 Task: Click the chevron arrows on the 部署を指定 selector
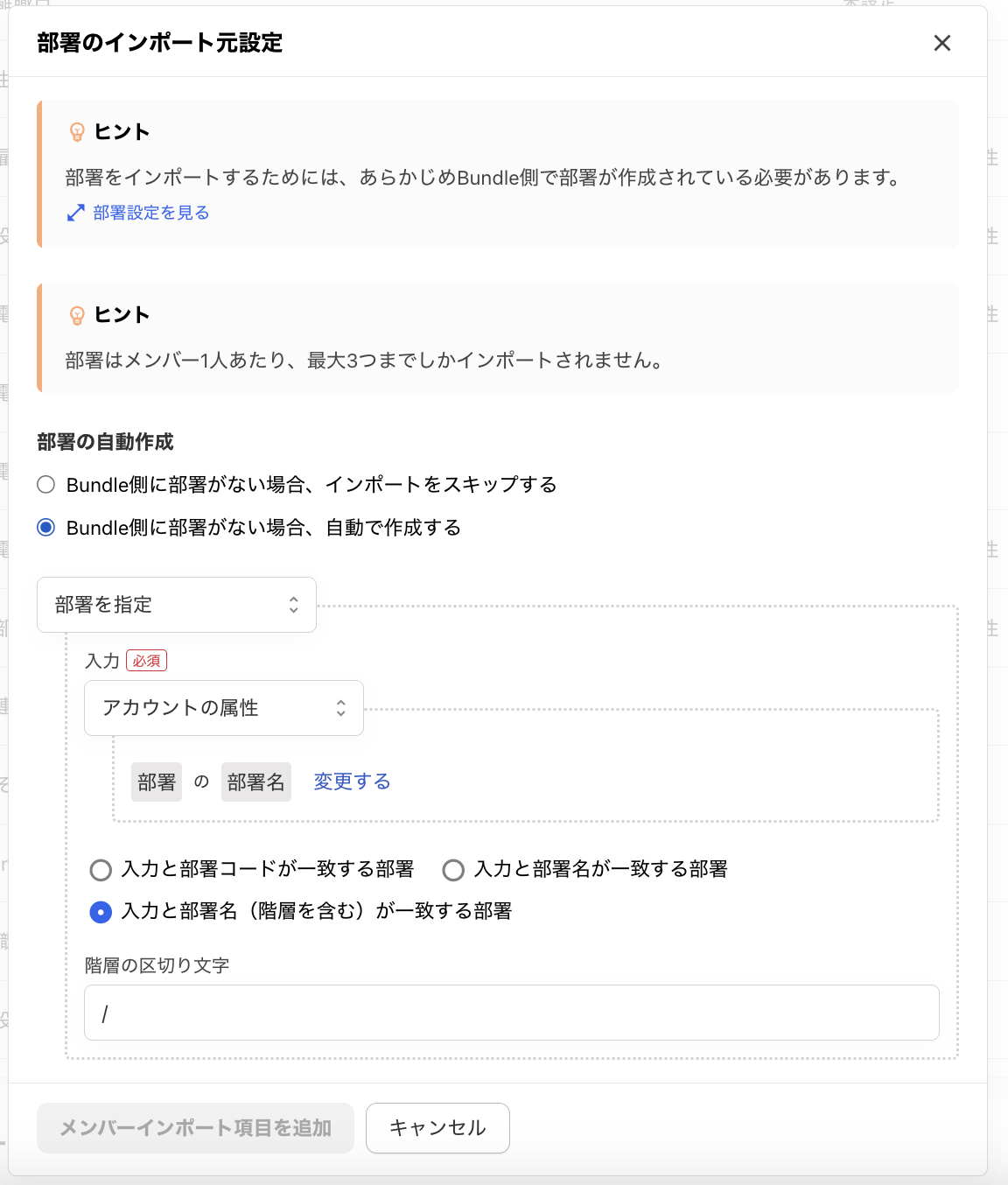point(294,605)
